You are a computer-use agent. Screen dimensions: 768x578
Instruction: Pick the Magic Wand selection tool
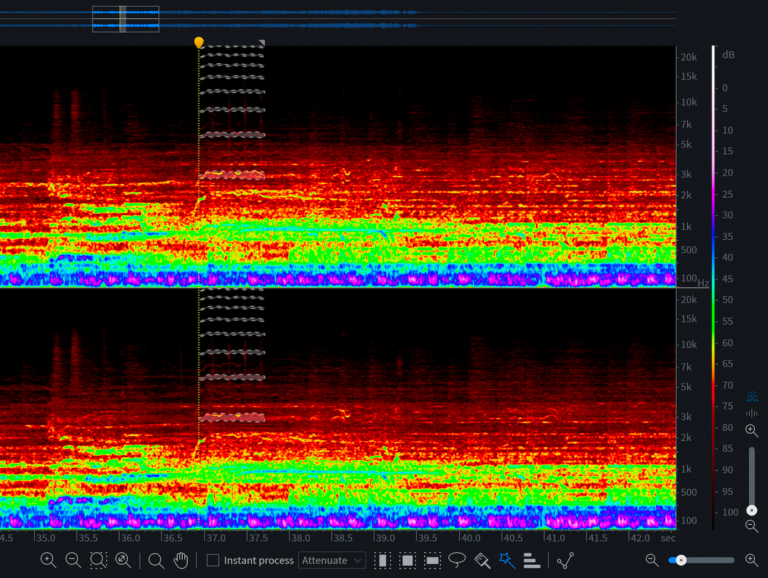point(507,561)
